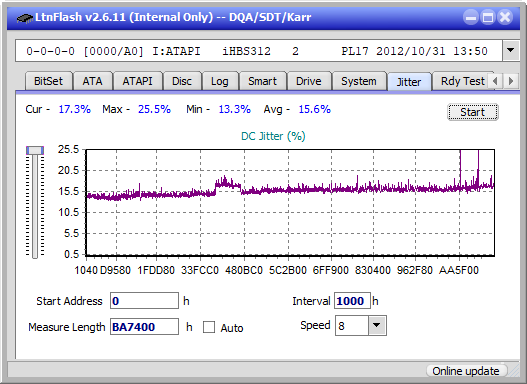Screen dimensions: 527x384
Task: Start the jitter measurement
Action: [x=473, y=112]
